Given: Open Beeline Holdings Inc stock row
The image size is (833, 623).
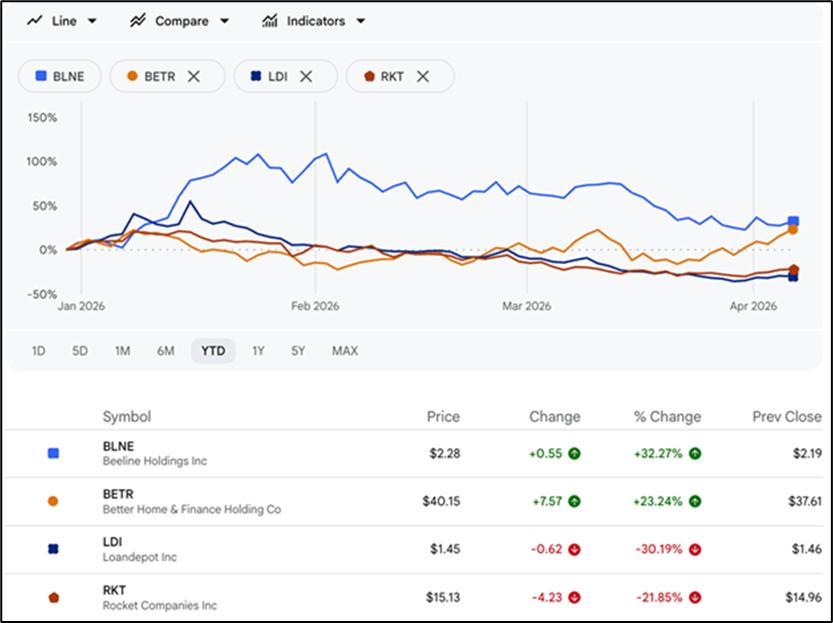Looking at the screenshot, I should (154, 461).
